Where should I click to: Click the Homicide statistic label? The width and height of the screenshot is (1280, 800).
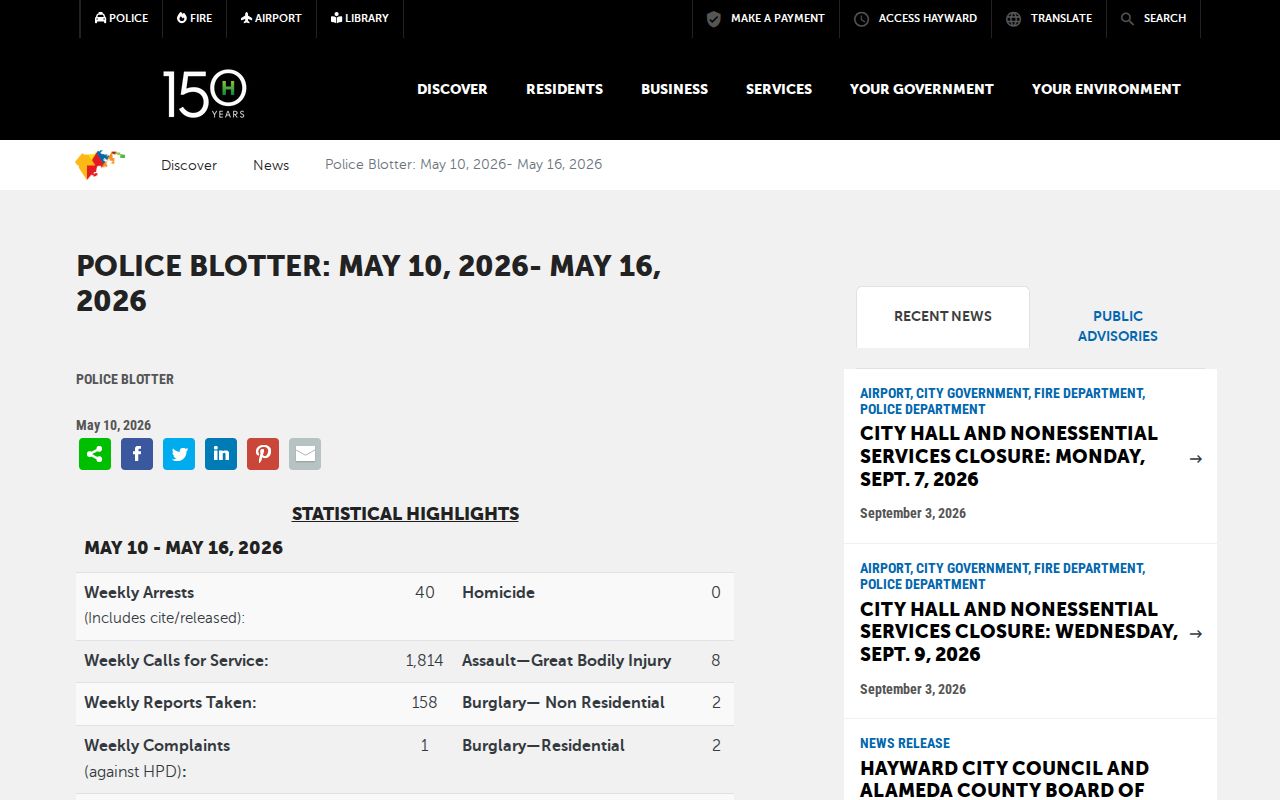coord(498,593)
